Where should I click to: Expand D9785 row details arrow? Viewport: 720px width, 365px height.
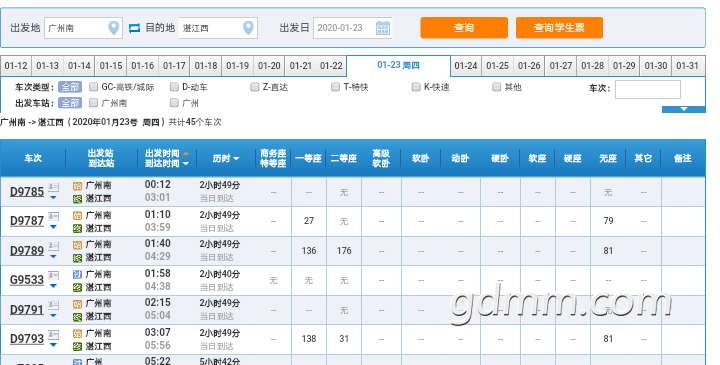(x=53, y=198)
